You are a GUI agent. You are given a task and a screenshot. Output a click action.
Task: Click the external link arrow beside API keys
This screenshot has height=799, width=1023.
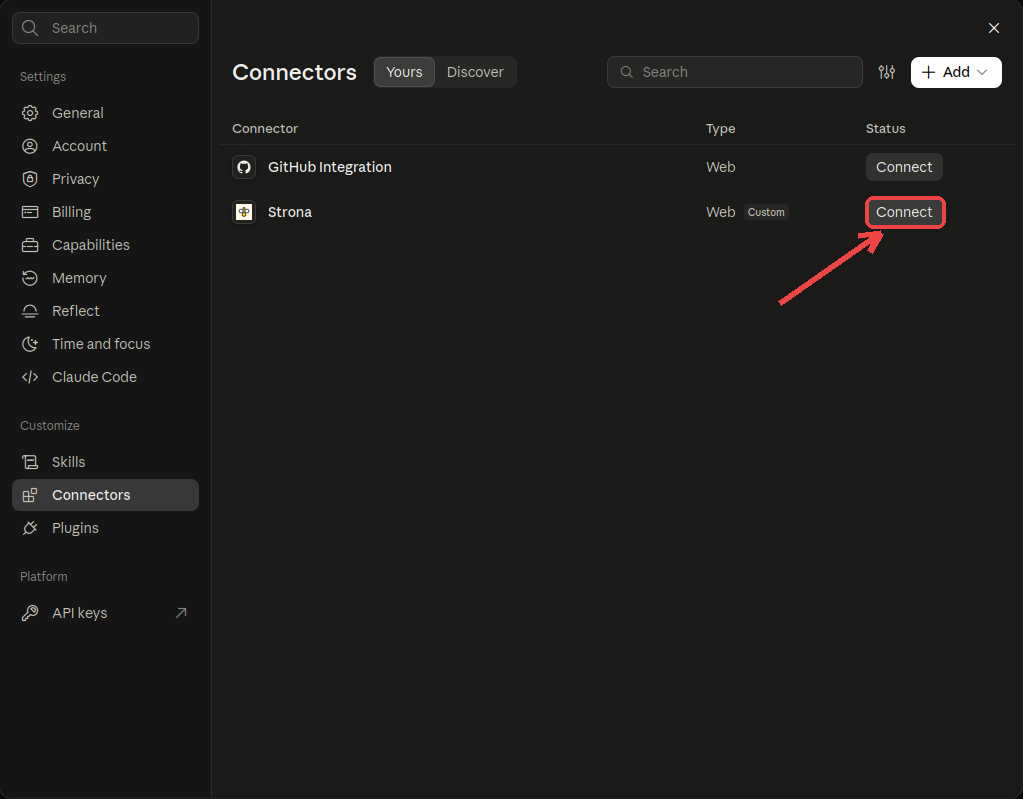pos(181,613)
